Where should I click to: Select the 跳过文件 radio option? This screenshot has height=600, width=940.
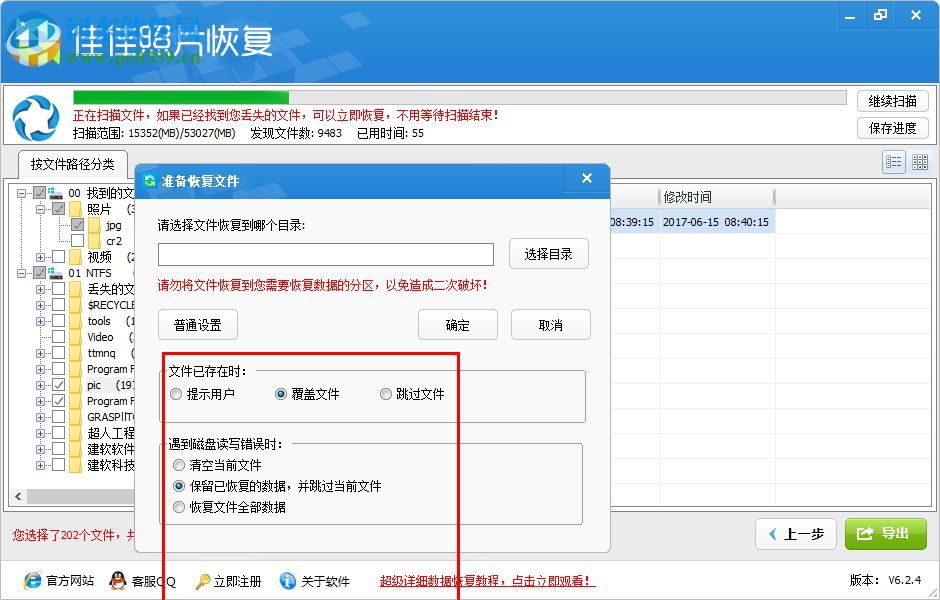(385, 393)
